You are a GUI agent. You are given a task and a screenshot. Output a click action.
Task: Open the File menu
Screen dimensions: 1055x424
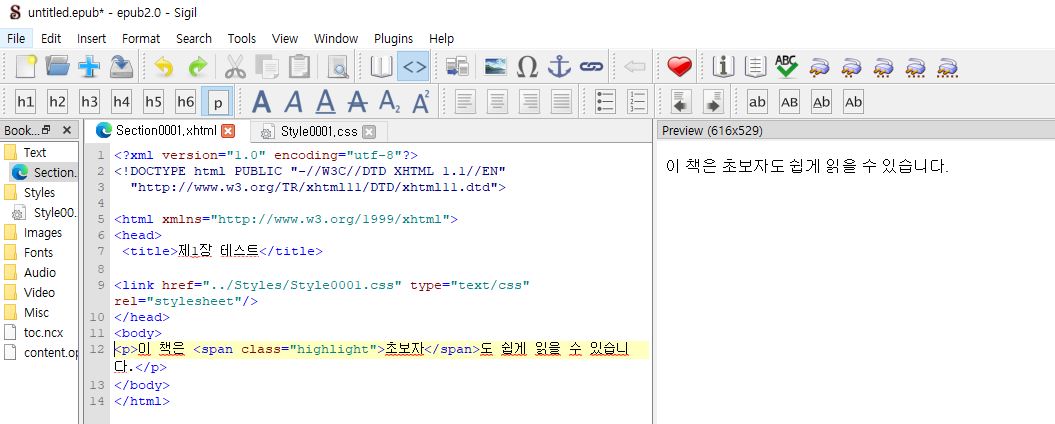click(x=16, y=38)
